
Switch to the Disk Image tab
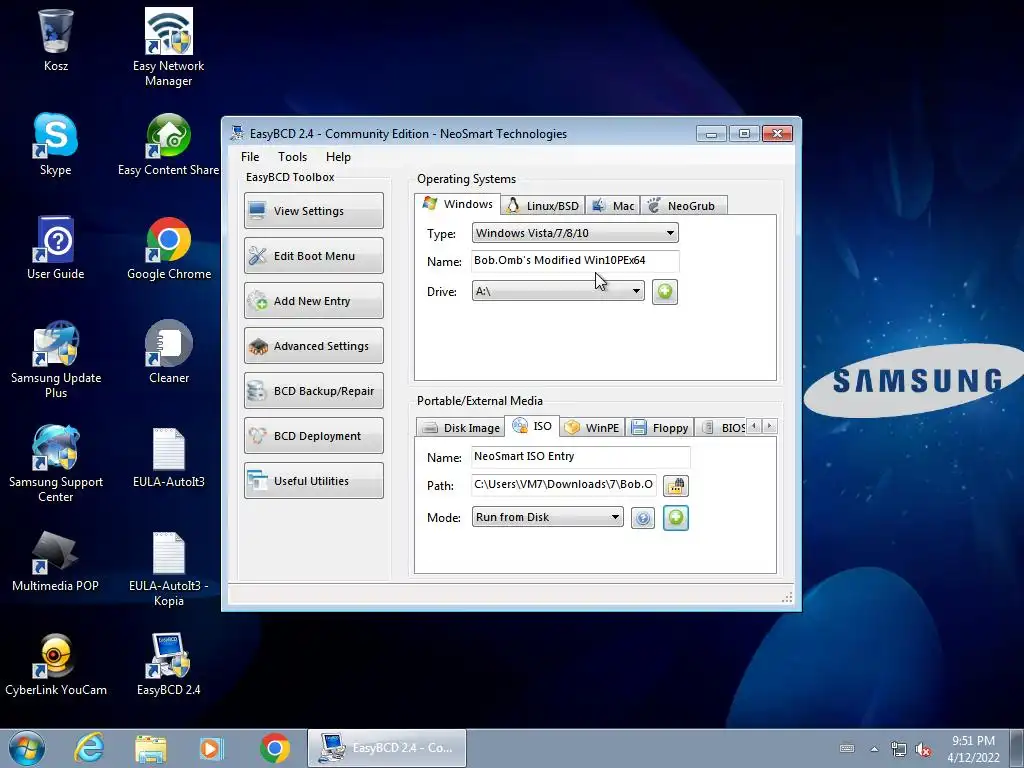point(460,428)
